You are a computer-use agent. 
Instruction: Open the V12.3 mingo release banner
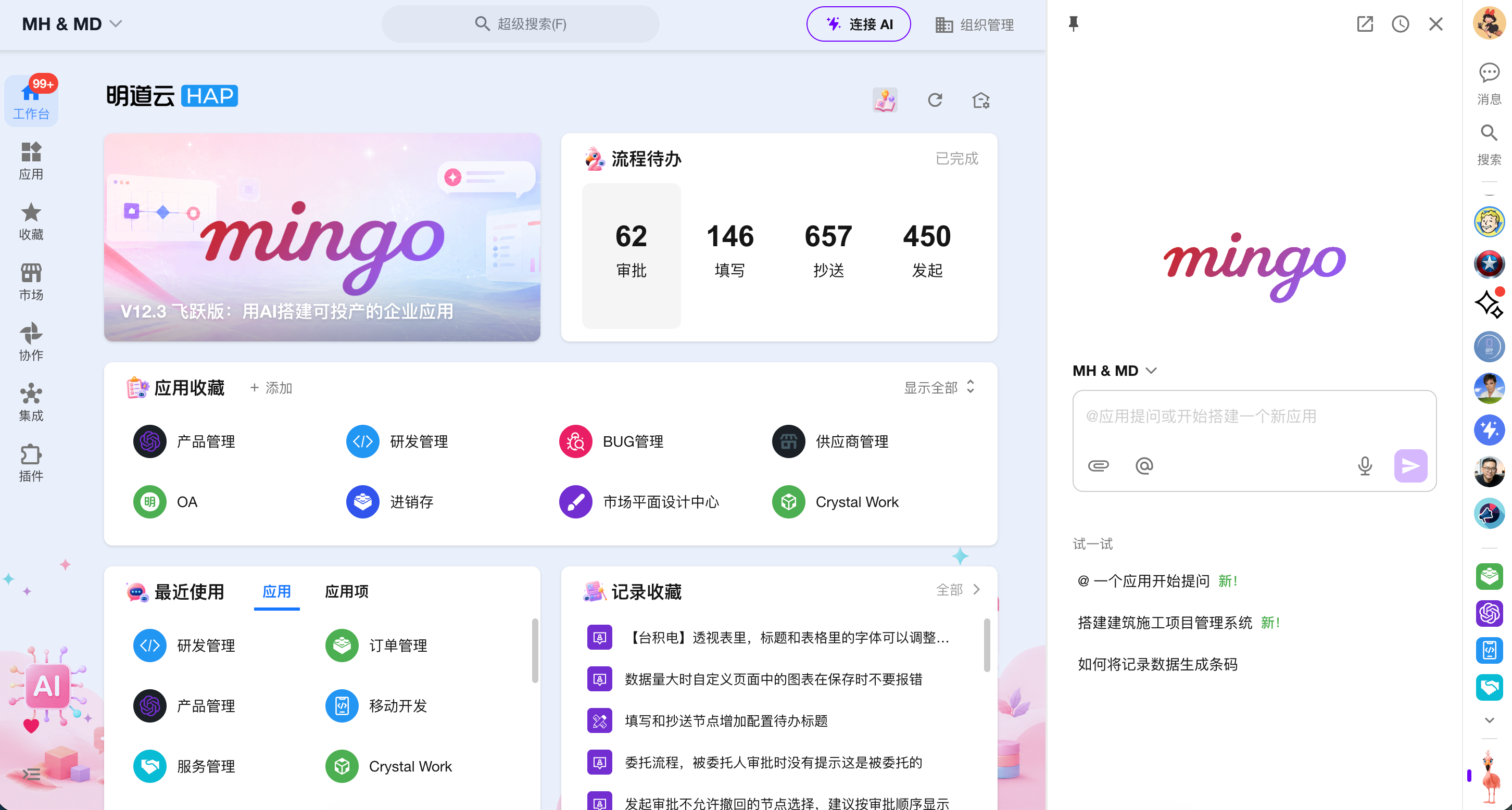(322, 237)
